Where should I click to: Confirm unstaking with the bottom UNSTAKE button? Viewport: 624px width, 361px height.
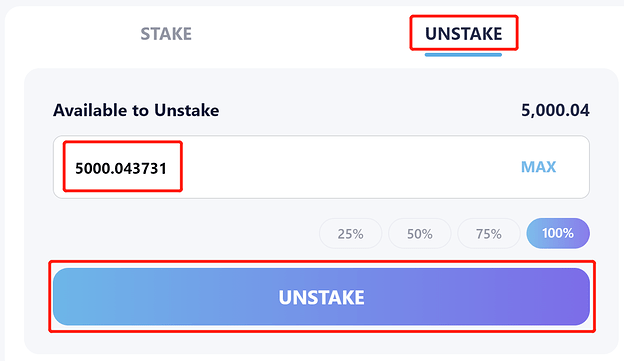coord(321,297)
